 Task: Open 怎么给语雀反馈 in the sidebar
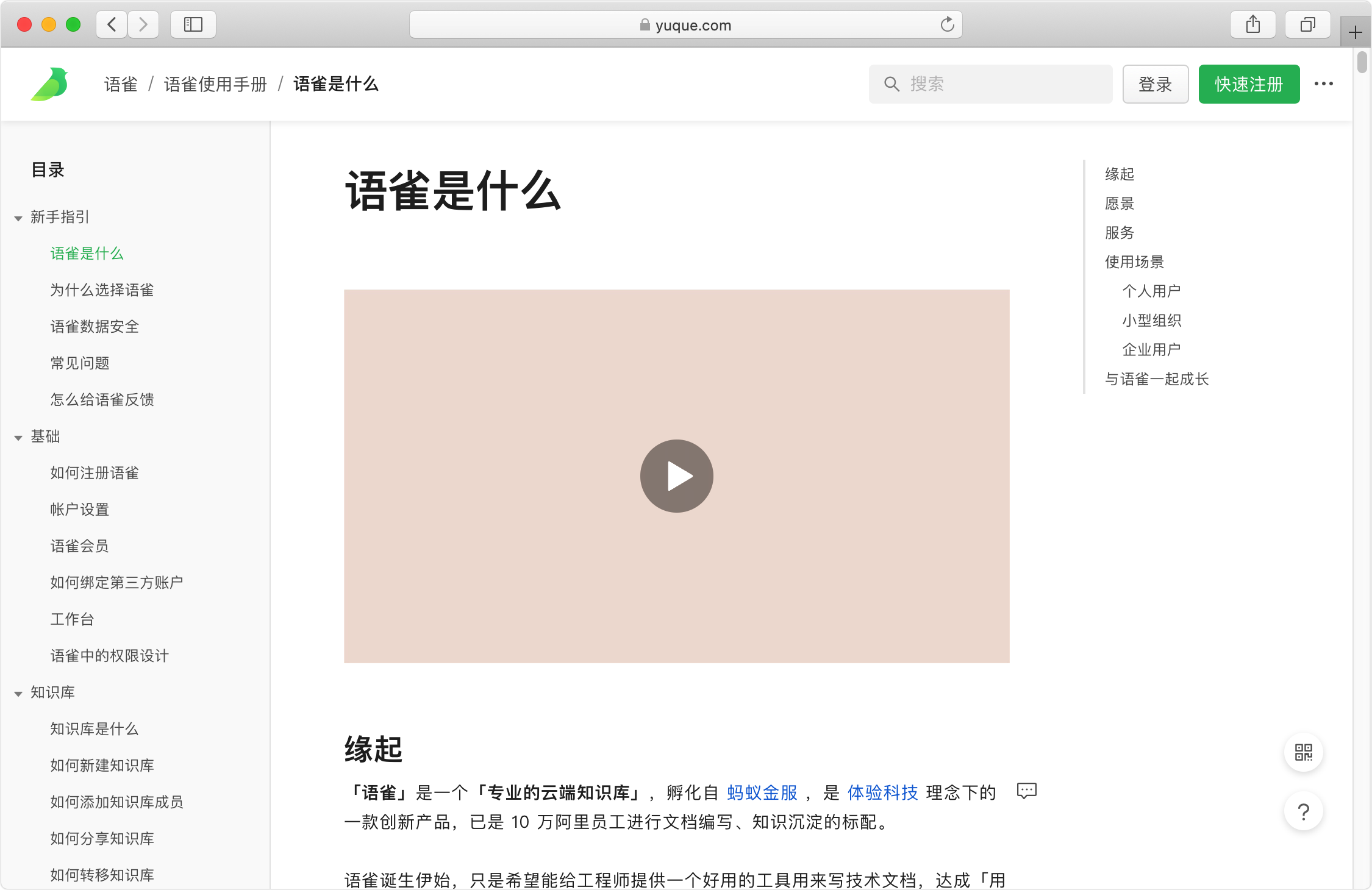click(x=102, y=400)
